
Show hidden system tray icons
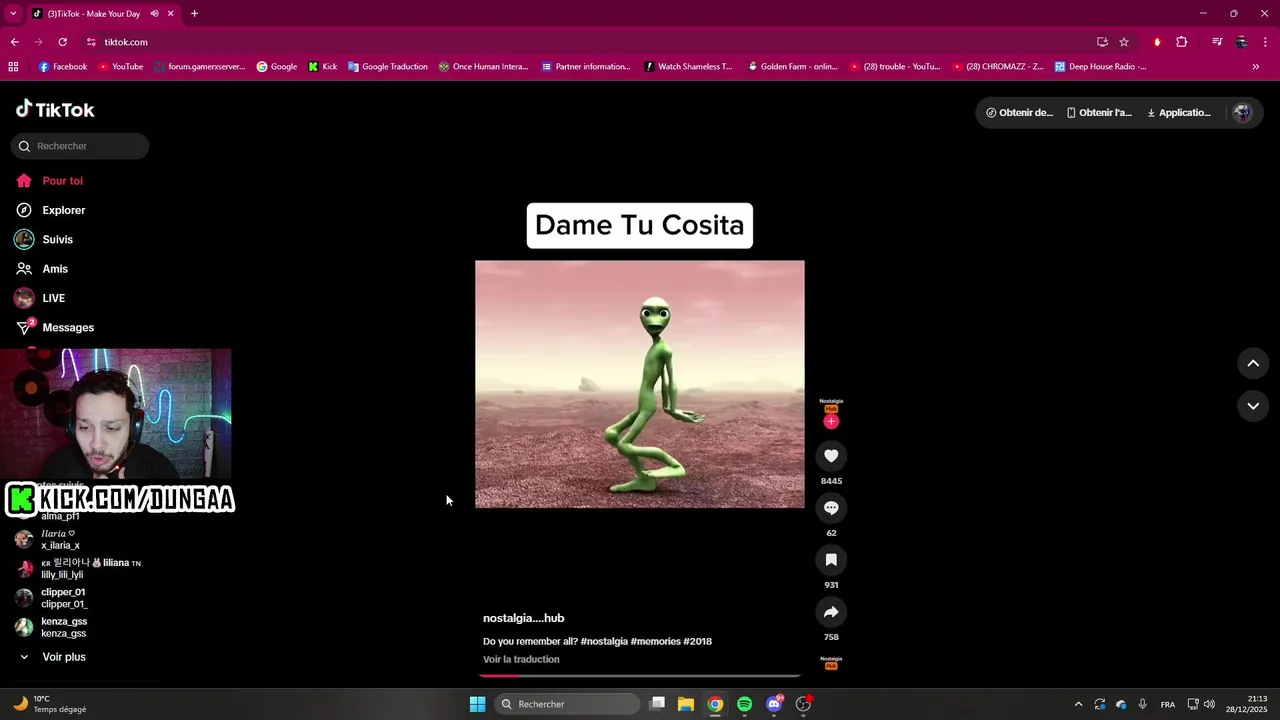tap(1078, 704)
